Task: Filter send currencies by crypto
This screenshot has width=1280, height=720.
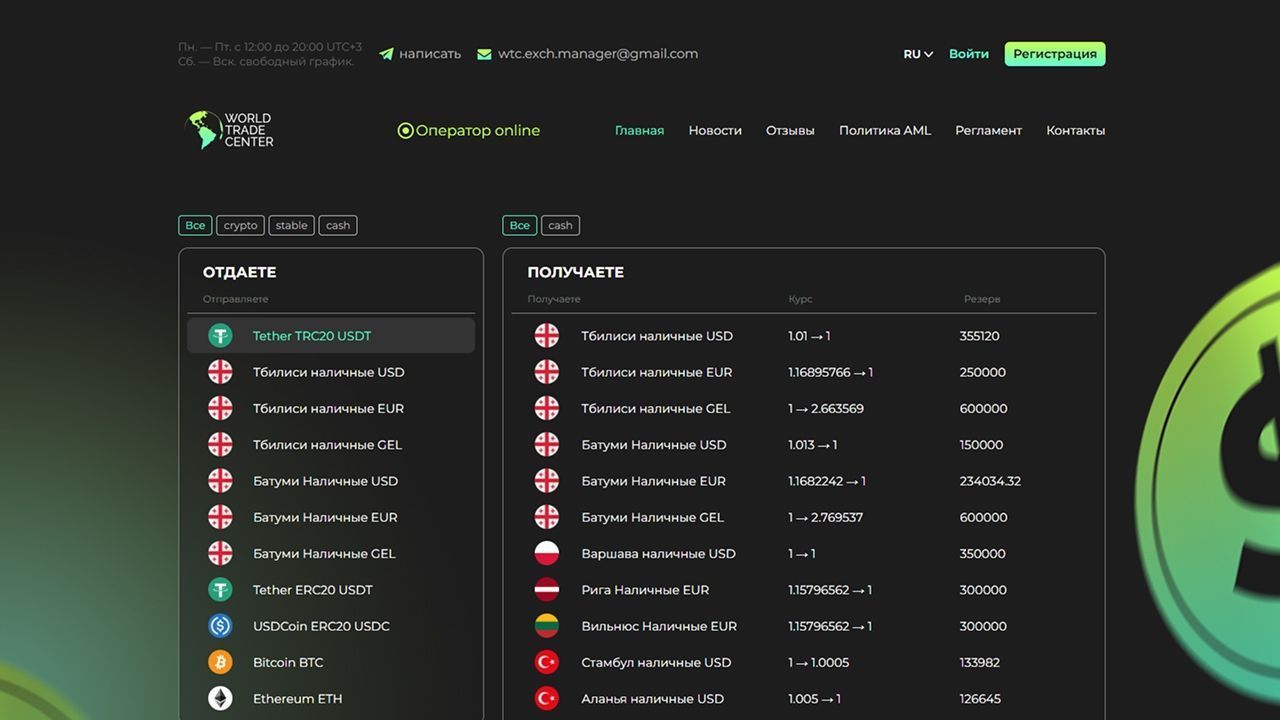Action: pyautogui.click(x=240, y=225)
